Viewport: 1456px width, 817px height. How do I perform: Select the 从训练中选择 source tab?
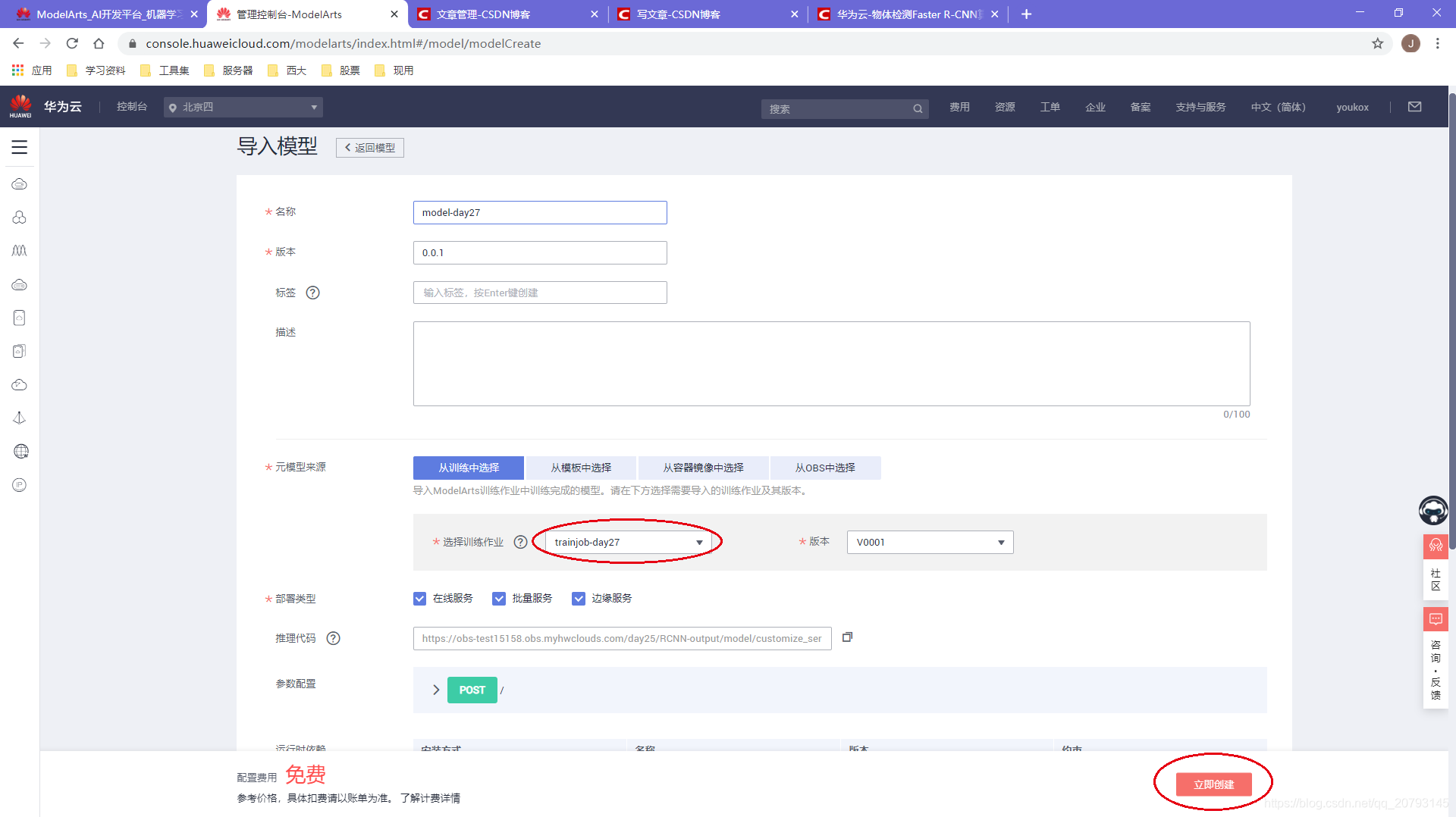469,468
